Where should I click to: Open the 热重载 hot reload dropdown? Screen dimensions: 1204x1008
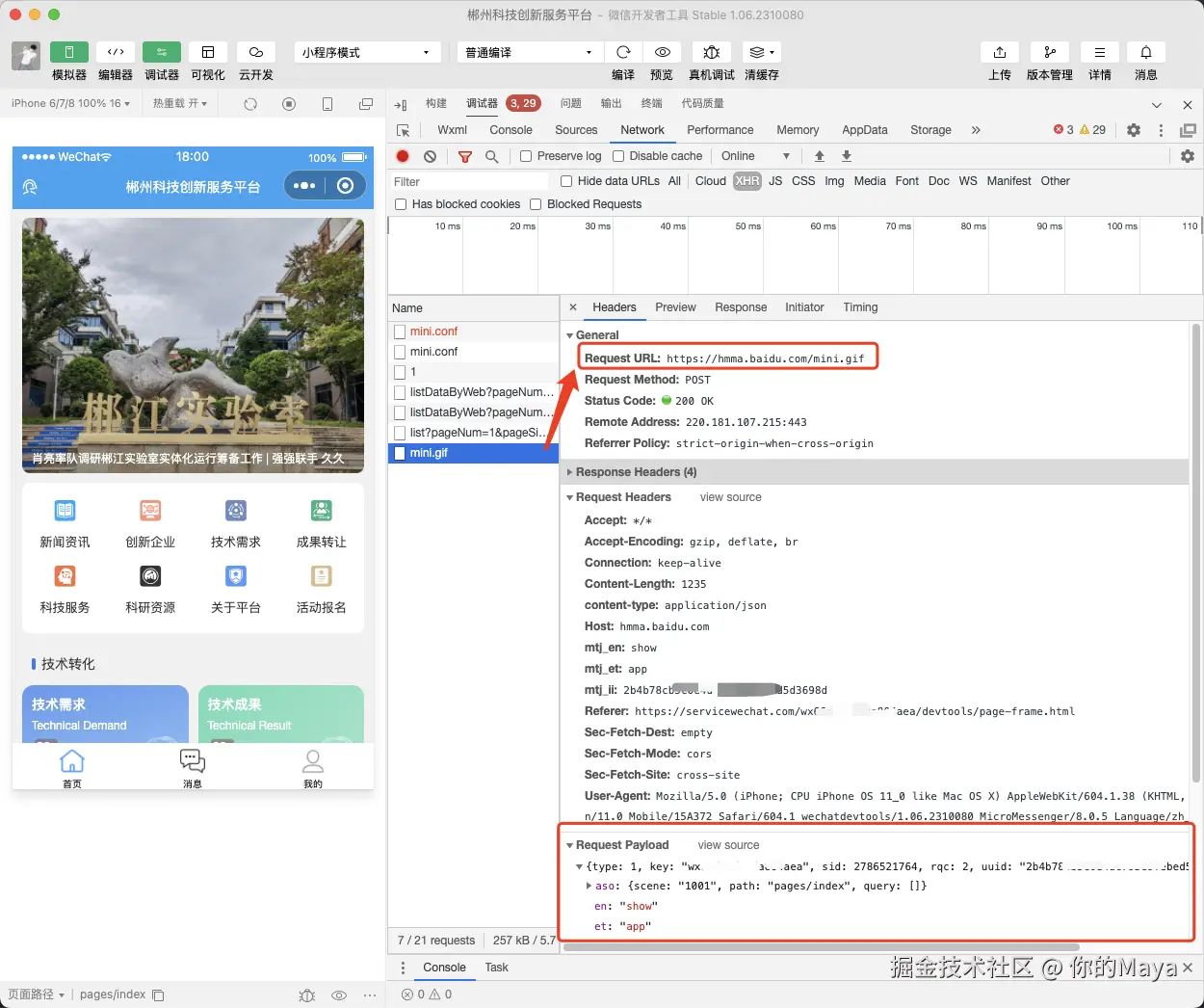pos(180,104)
